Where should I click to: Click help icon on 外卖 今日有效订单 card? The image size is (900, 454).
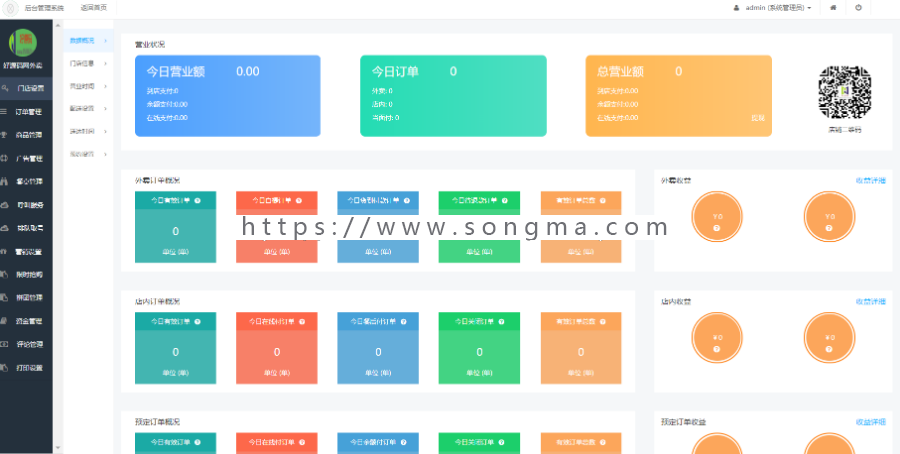pyautogui.click(x=197, y=201)
